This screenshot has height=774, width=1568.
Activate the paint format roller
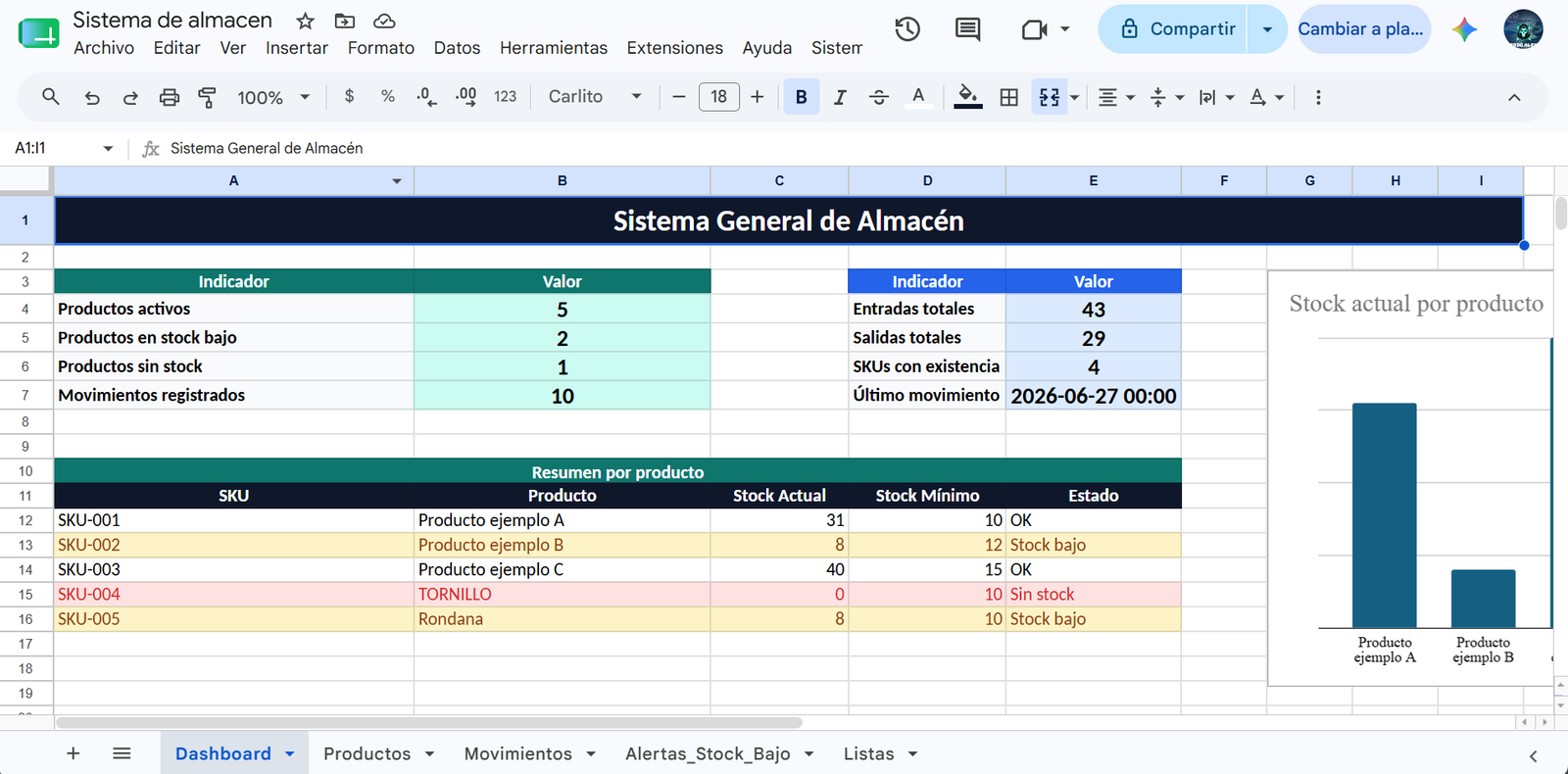[x=208, y=97]
